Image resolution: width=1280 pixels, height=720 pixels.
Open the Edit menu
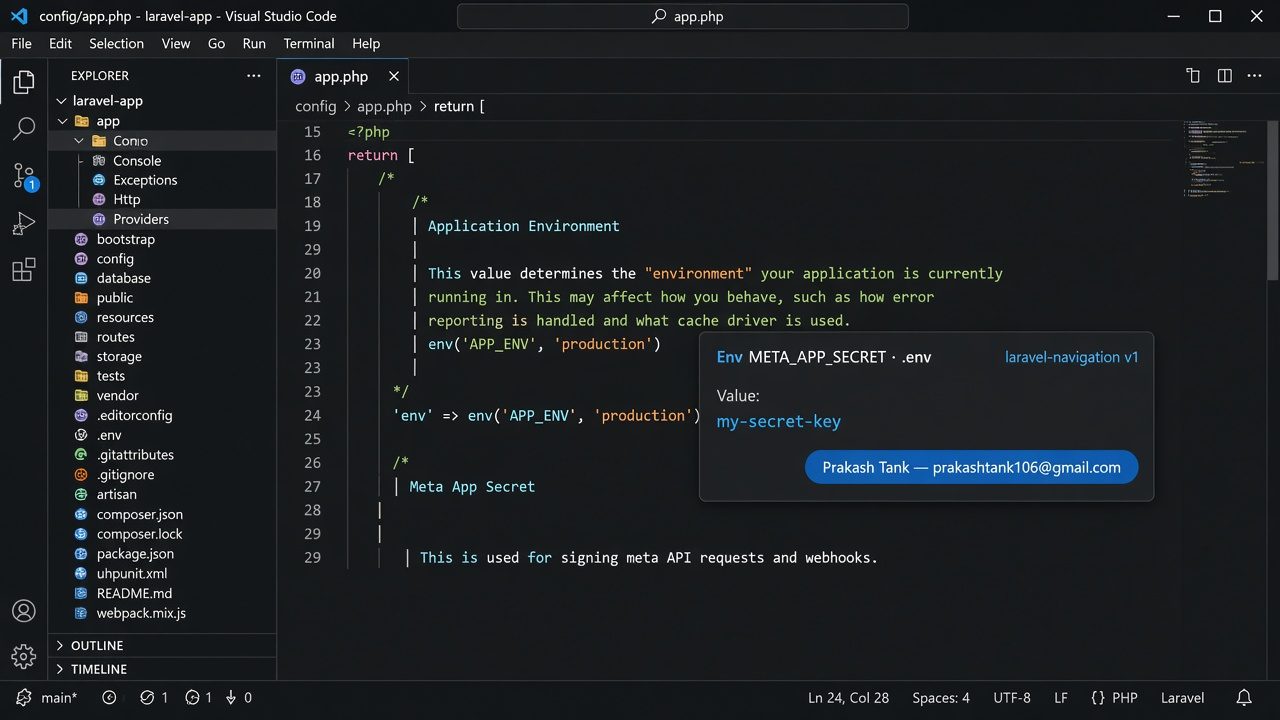60,44
